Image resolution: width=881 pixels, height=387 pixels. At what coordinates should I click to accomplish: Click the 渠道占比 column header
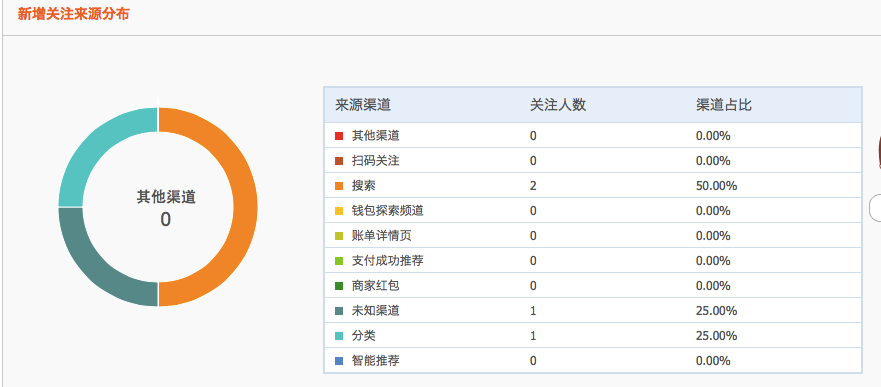pos(724,105)
